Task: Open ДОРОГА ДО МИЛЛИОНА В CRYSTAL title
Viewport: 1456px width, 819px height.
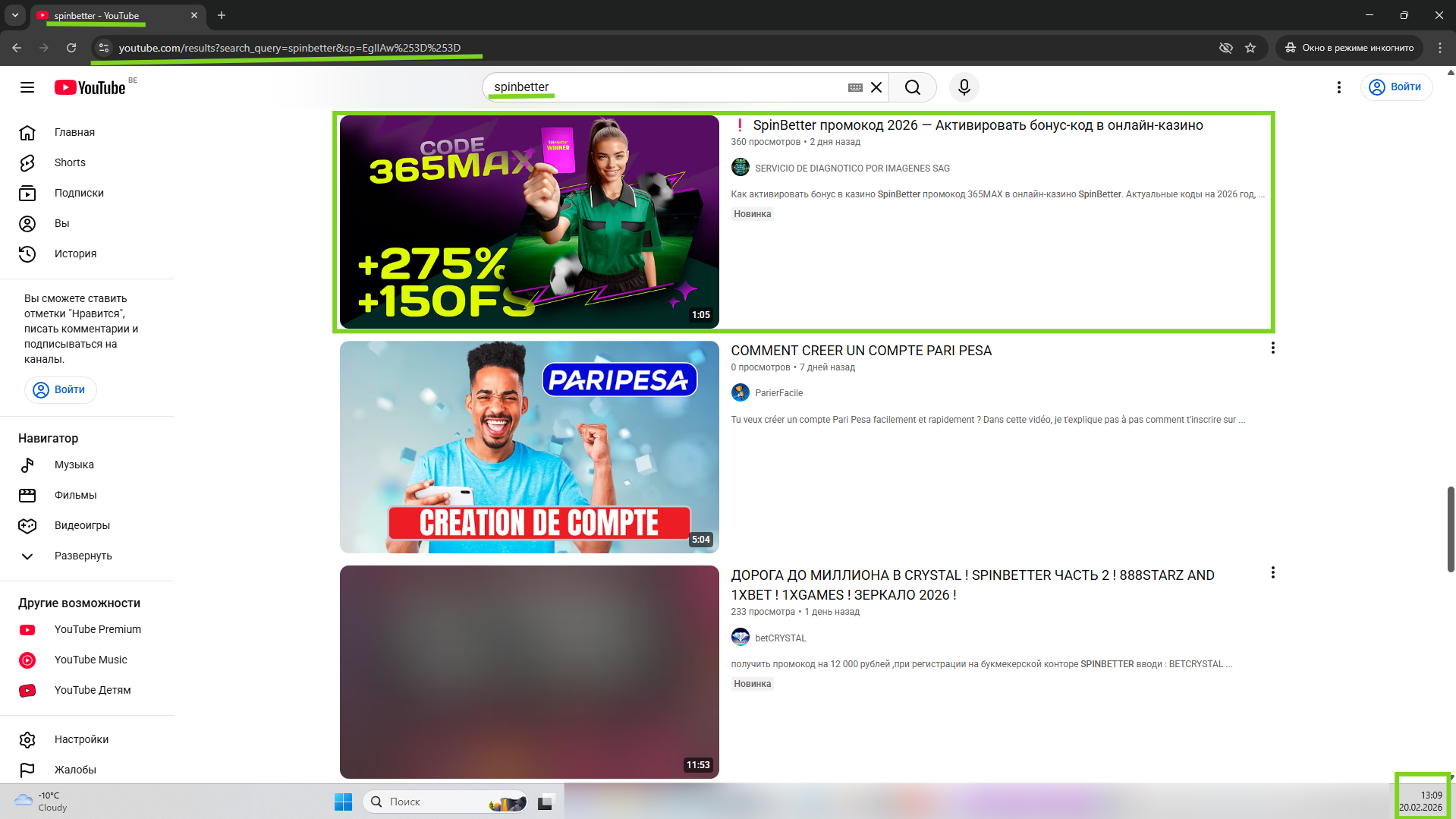Action: [x=973, y=585]
